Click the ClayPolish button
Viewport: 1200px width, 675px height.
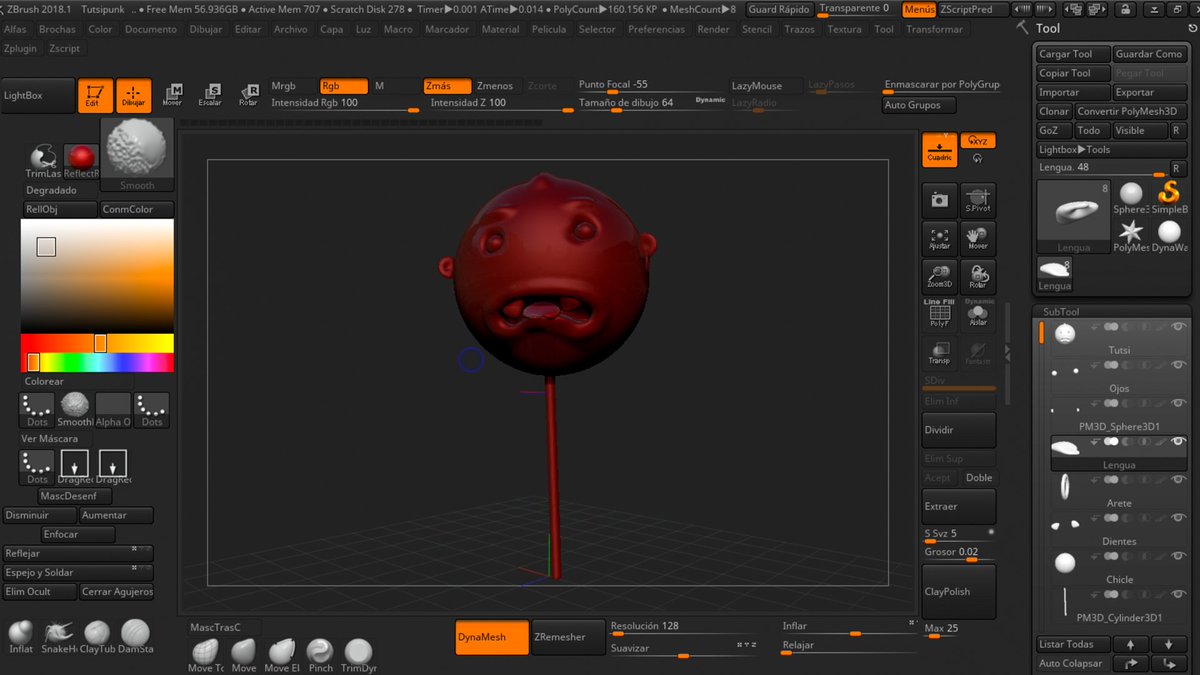pyautogui.click(x=959, y=591)
